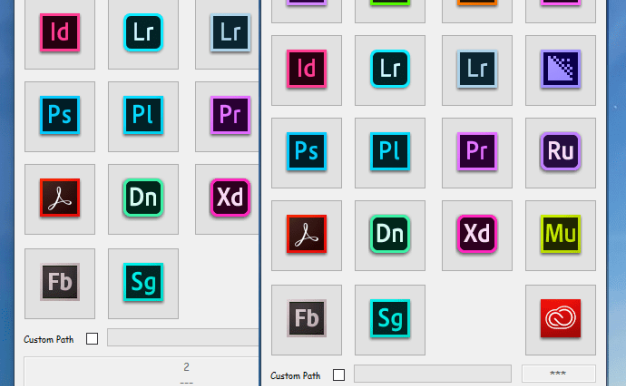Choose Dimension icon in the background window
626x386 pixels.
143,199
